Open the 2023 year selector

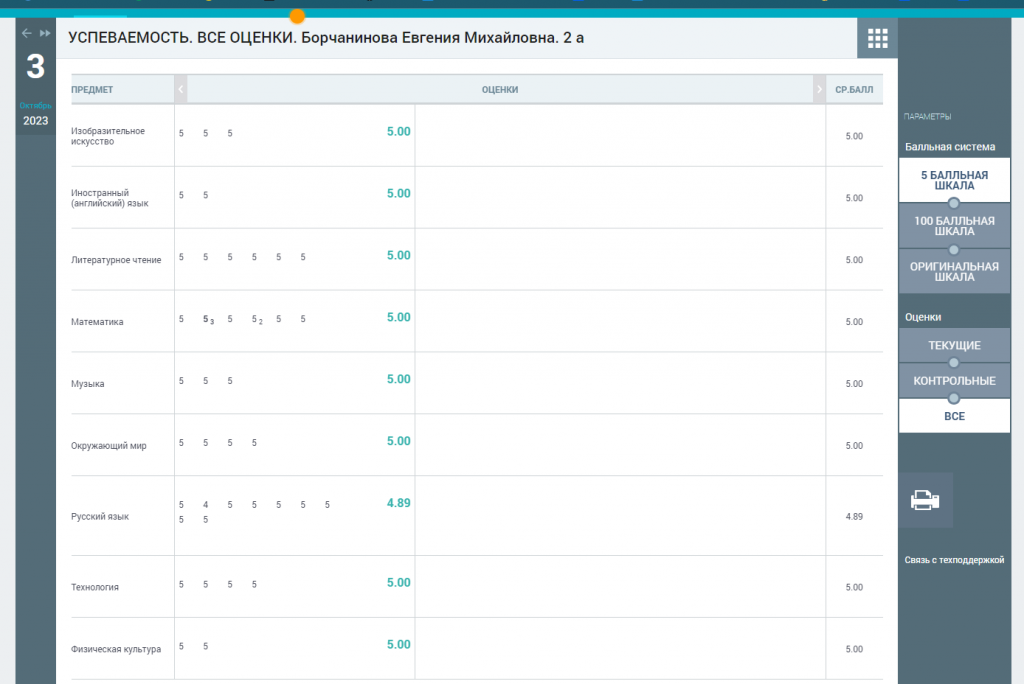click(35, 121)
